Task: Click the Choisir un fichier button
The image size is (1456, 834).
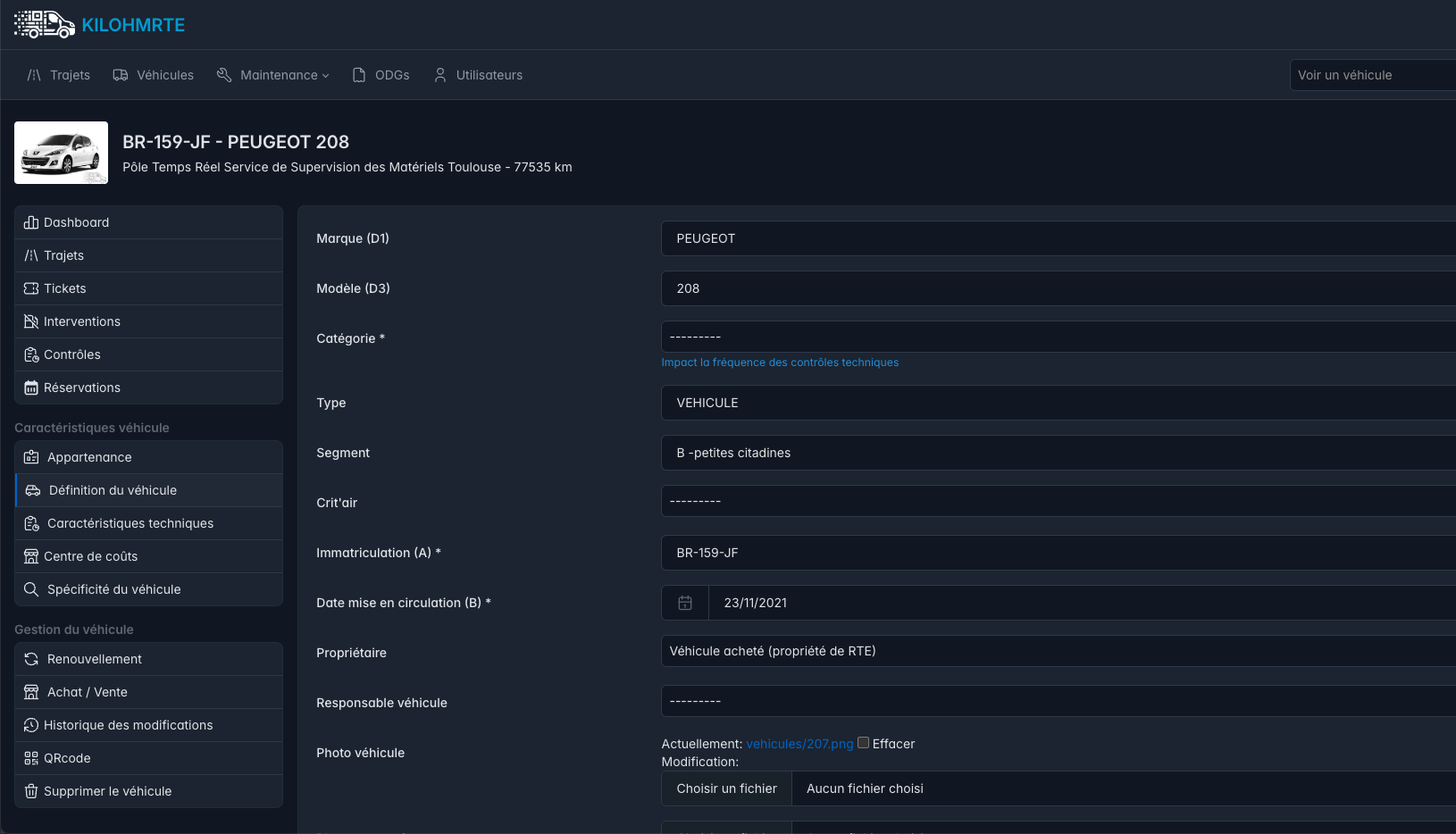Action: tap(726, 788)
